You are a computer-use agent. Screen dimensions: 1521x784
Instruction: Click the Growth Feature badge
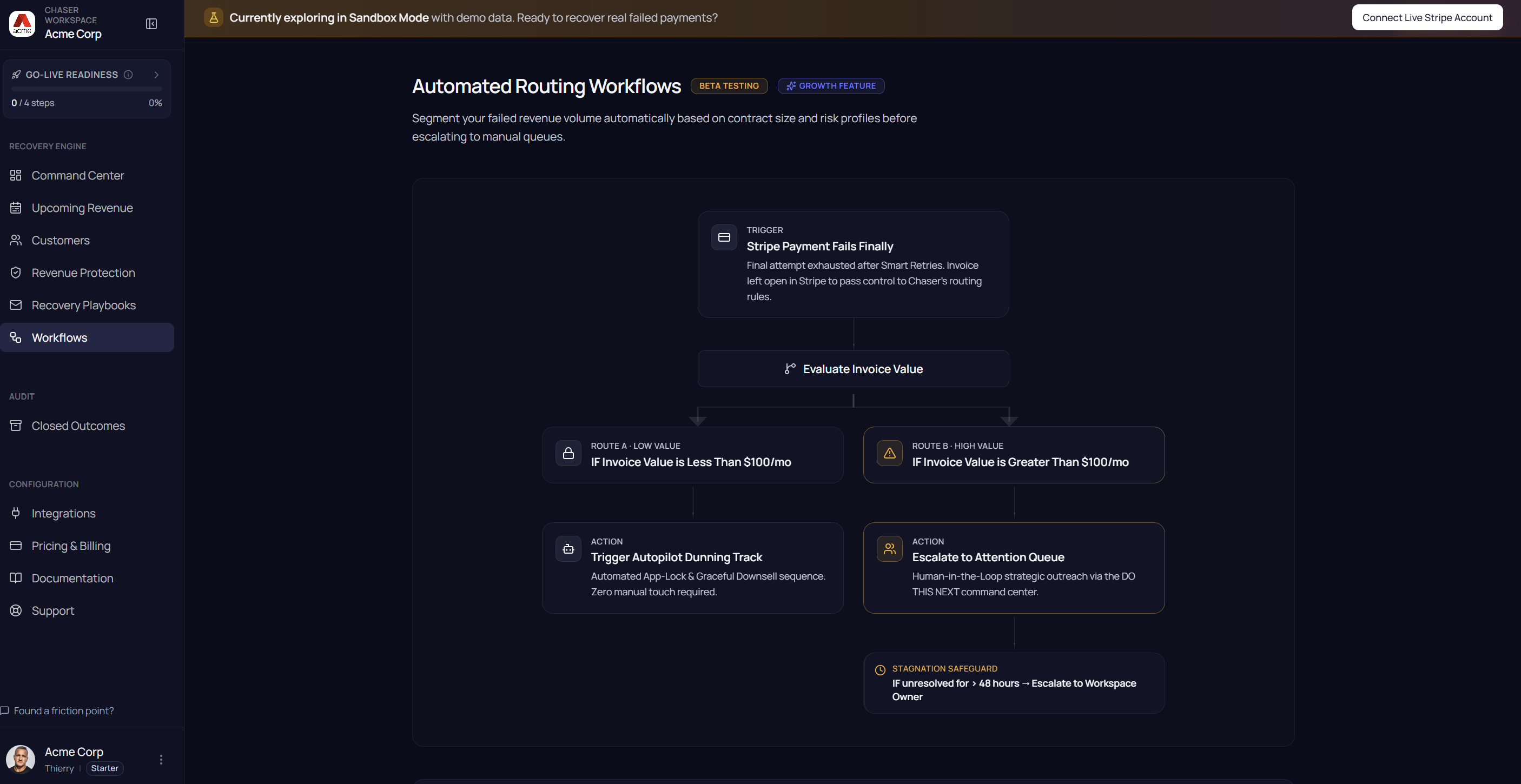click(831, 86)
